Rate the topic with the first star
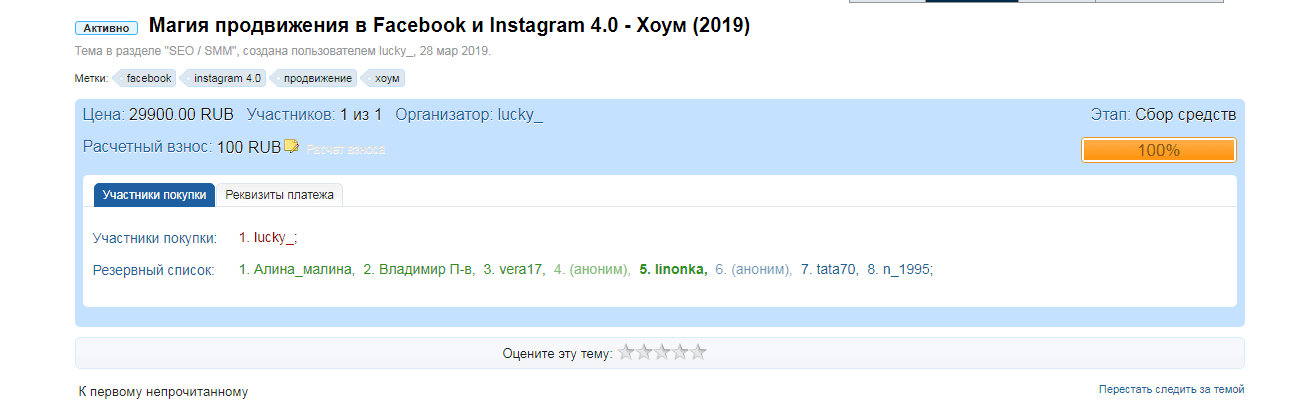The image size is (1311, 417). pos(626,352)
